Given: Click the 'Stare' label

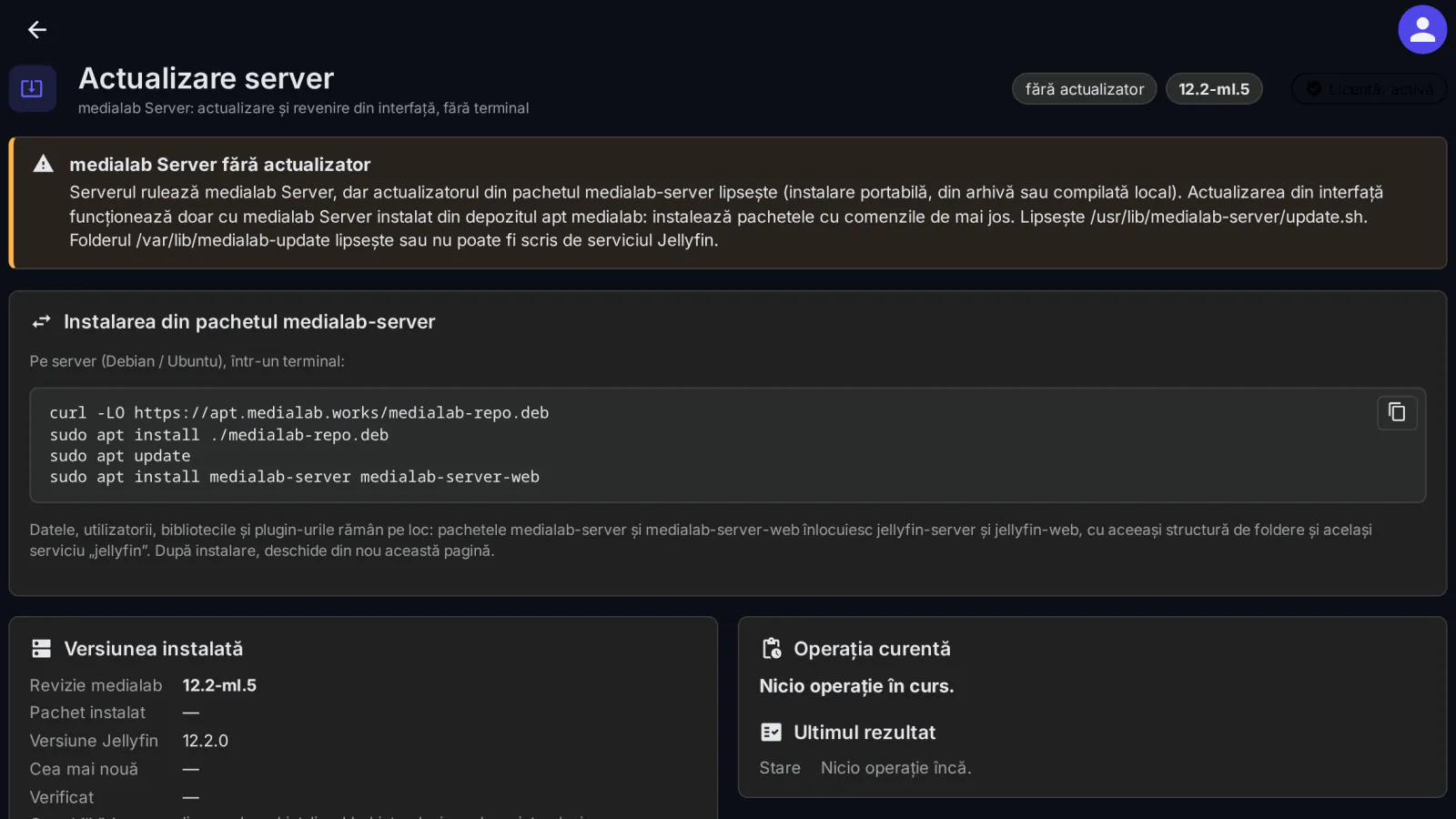Looking at the screenshot, I should click(780, 768).
